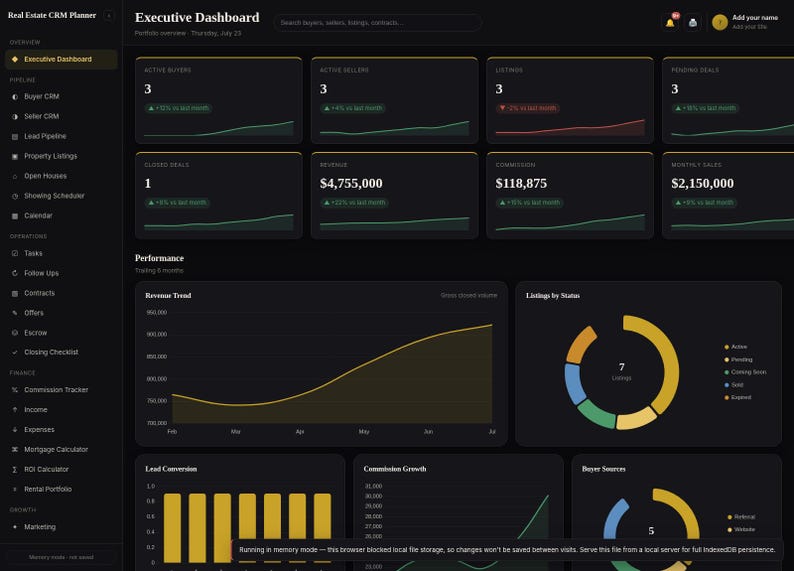Click the Performance section heading
This screenshot has height=571, width=794.
(160, 258)
